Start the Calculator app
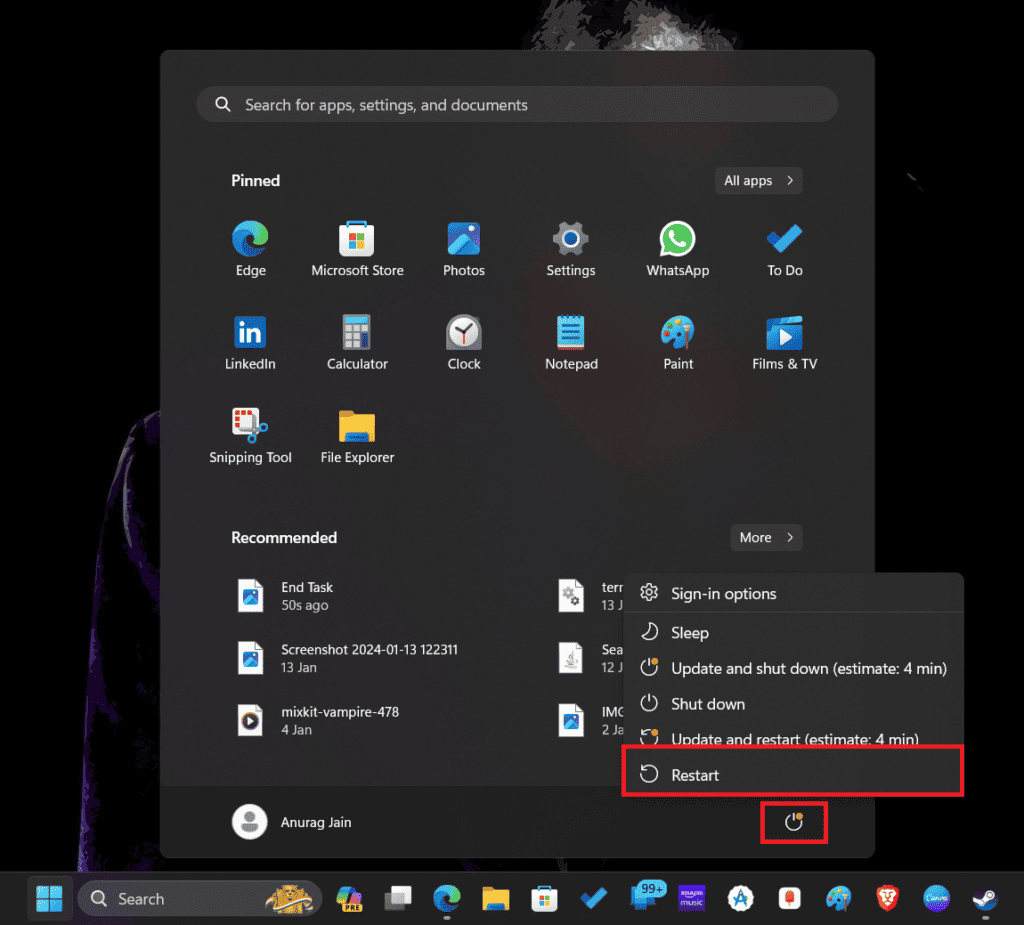Screen dimensions: 1024x925 (x=357, y=333)
